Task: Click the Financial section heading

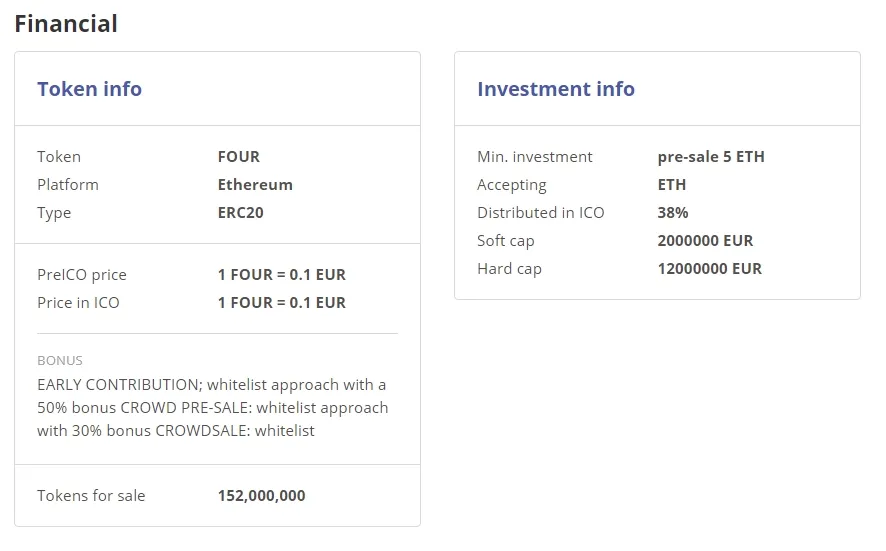Action: pos(66,24)
